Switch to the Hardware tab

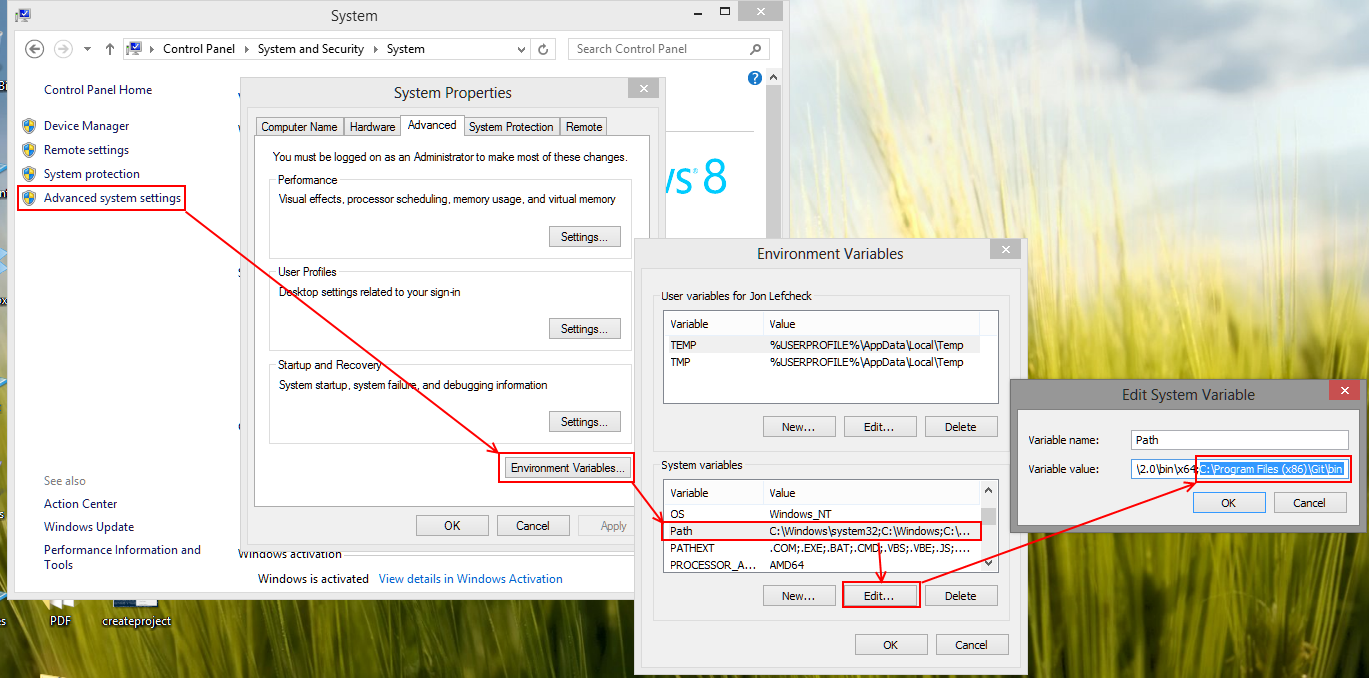click(372, 127)
